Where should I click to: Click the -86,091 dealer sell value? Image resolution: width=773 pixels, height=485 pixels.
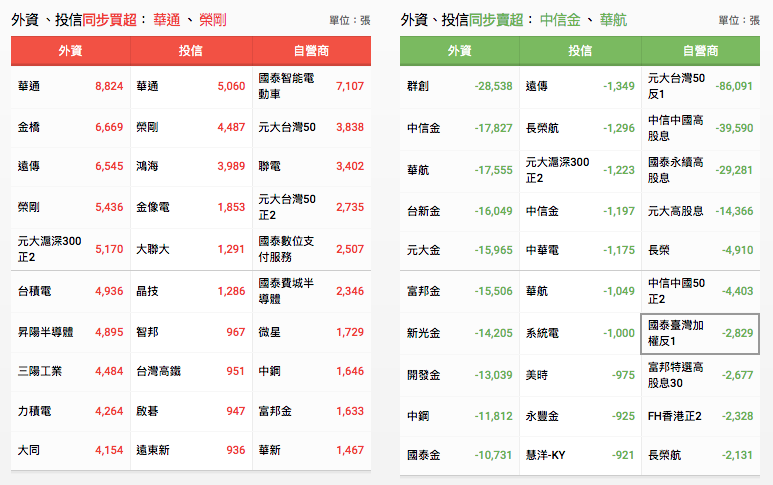tap(734, 86)
